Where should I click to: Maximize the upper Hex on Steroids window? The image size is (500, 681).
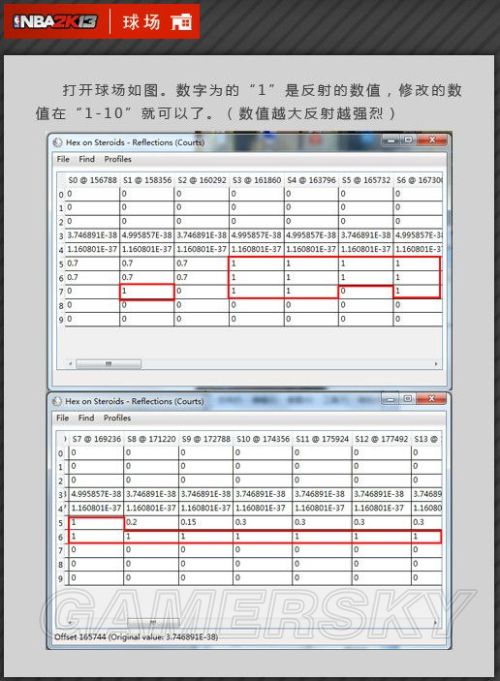pos(408,140)
